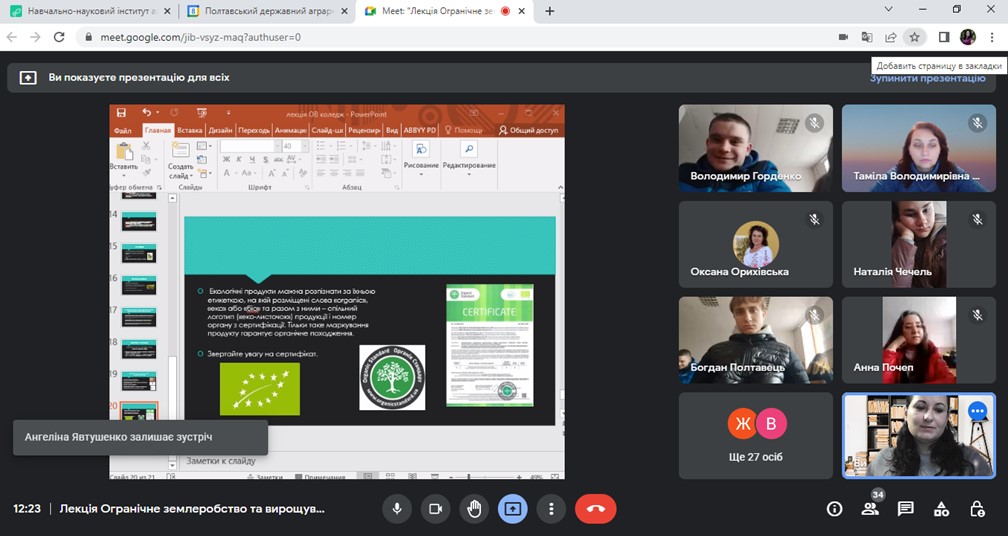Click the Google Translate icon in address bar
This screenshot has width=1008, height=536.
(x=867, y=37)
